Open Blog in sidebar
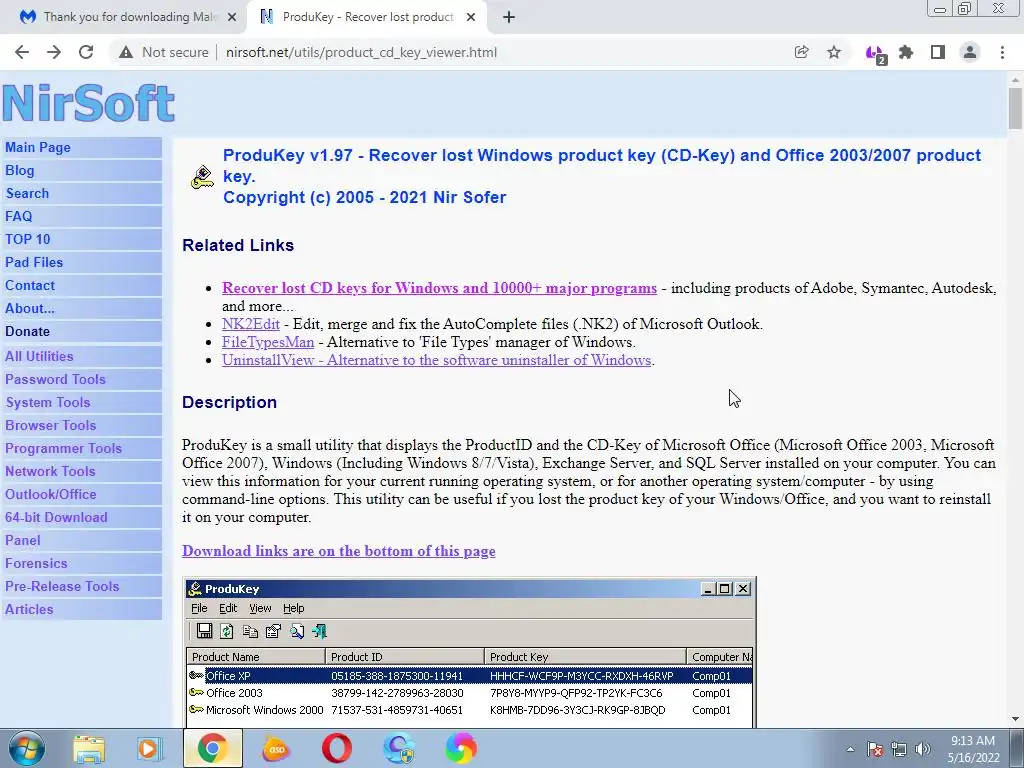1024x768 pixels. click(x=20, y=170)
